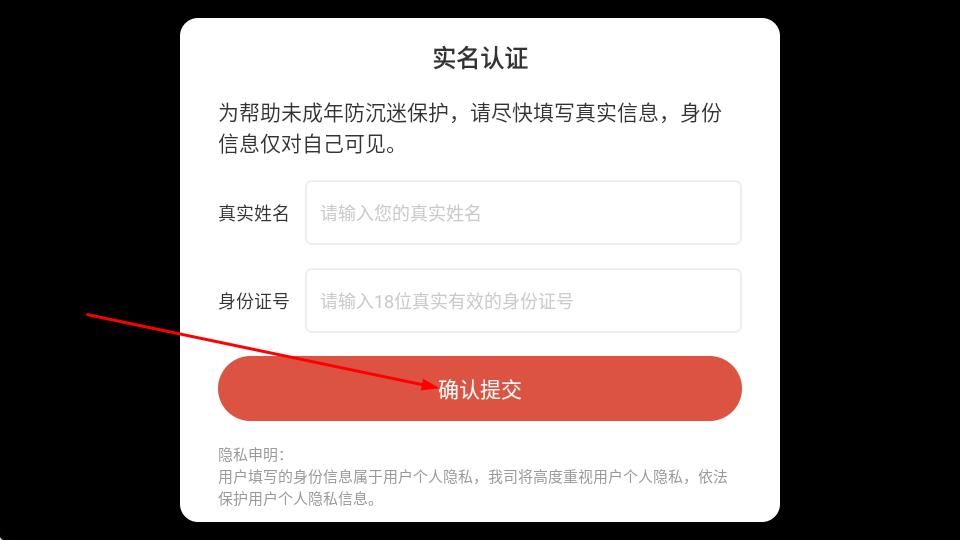This screenshot has height=540, width=960.
Task: Click the 身份证号 field label
Action: pyautogui.click(x=253, y=301)
